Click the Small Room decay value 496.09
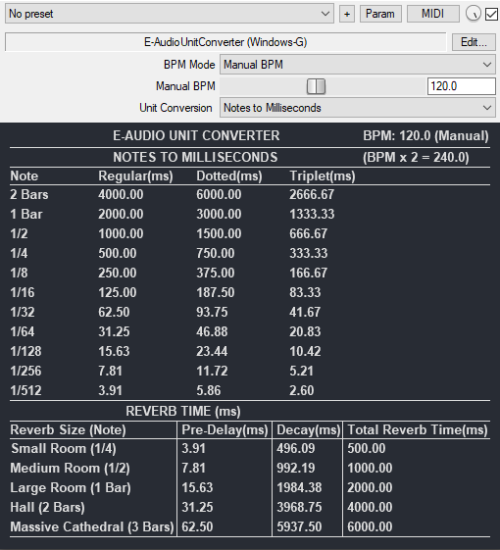500x550 pixels. click(296, 449)
